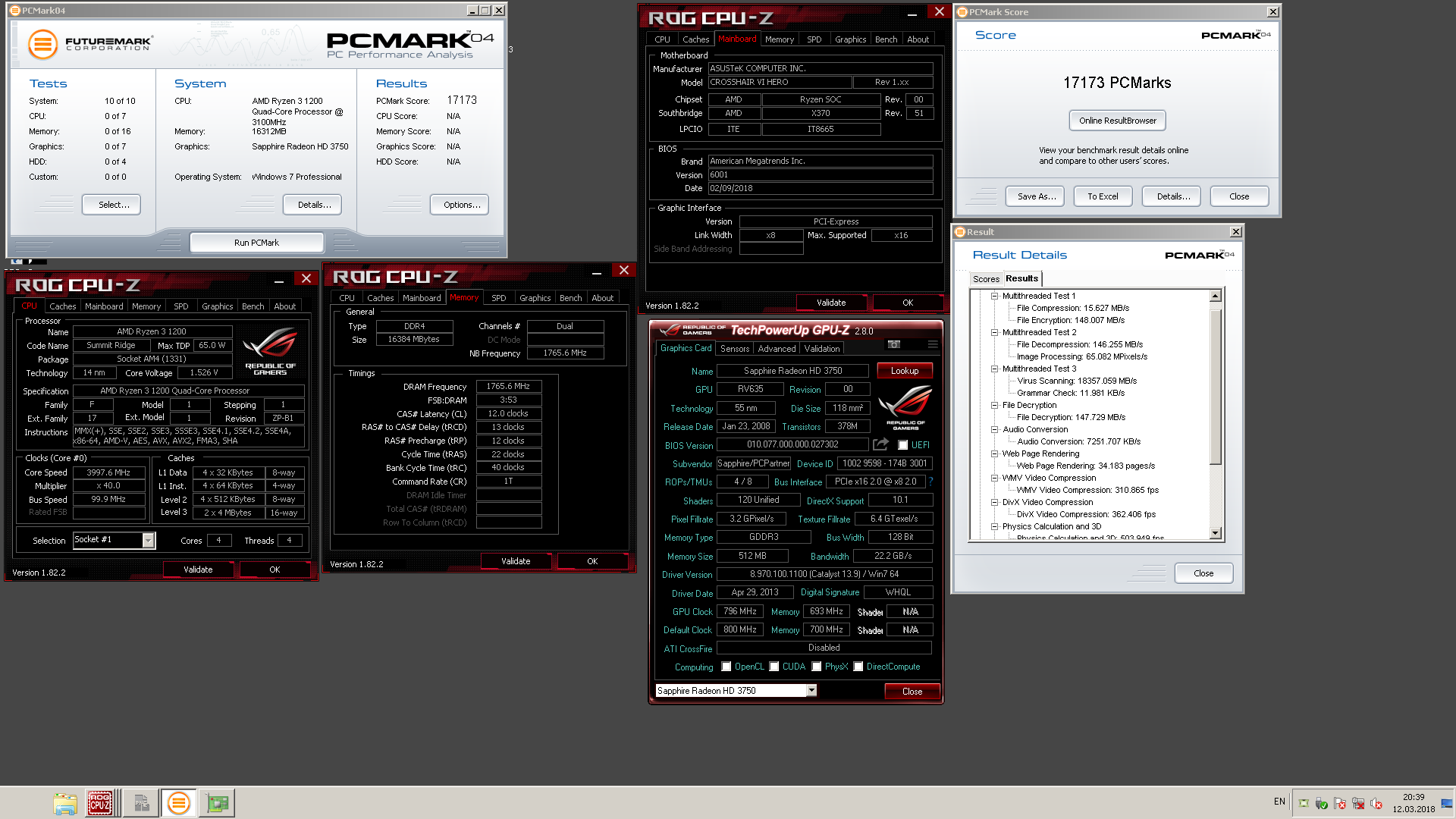Collapse the Audio Conversion node
The width and height of the screenshot is (1456, 819).
(x=994, y=429)
